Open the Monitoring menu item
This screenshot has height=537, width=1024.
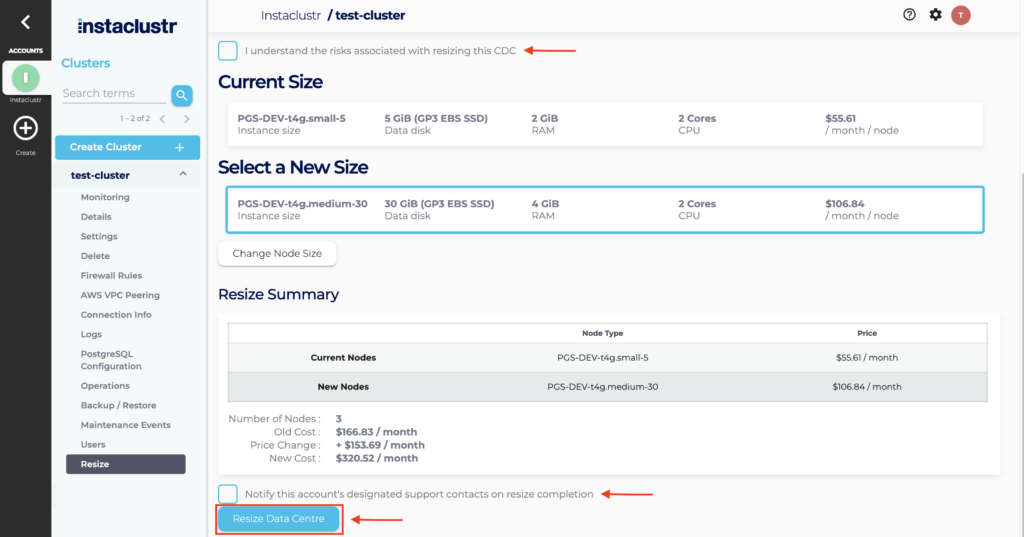pos(105,197)
